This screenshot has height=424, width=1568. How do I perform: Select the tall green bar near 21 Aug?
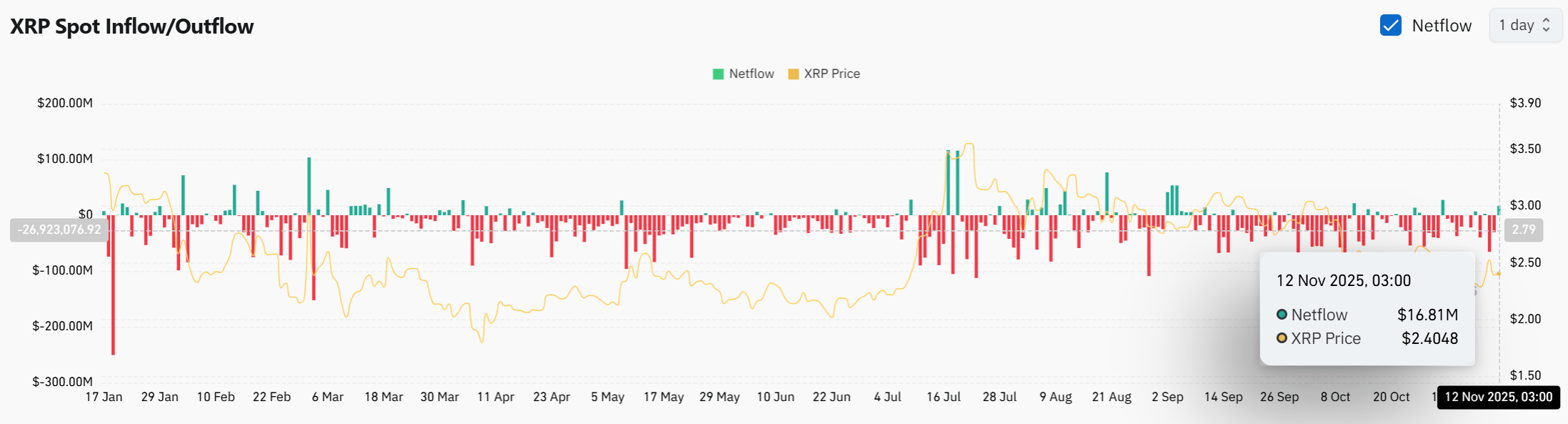1107,193
